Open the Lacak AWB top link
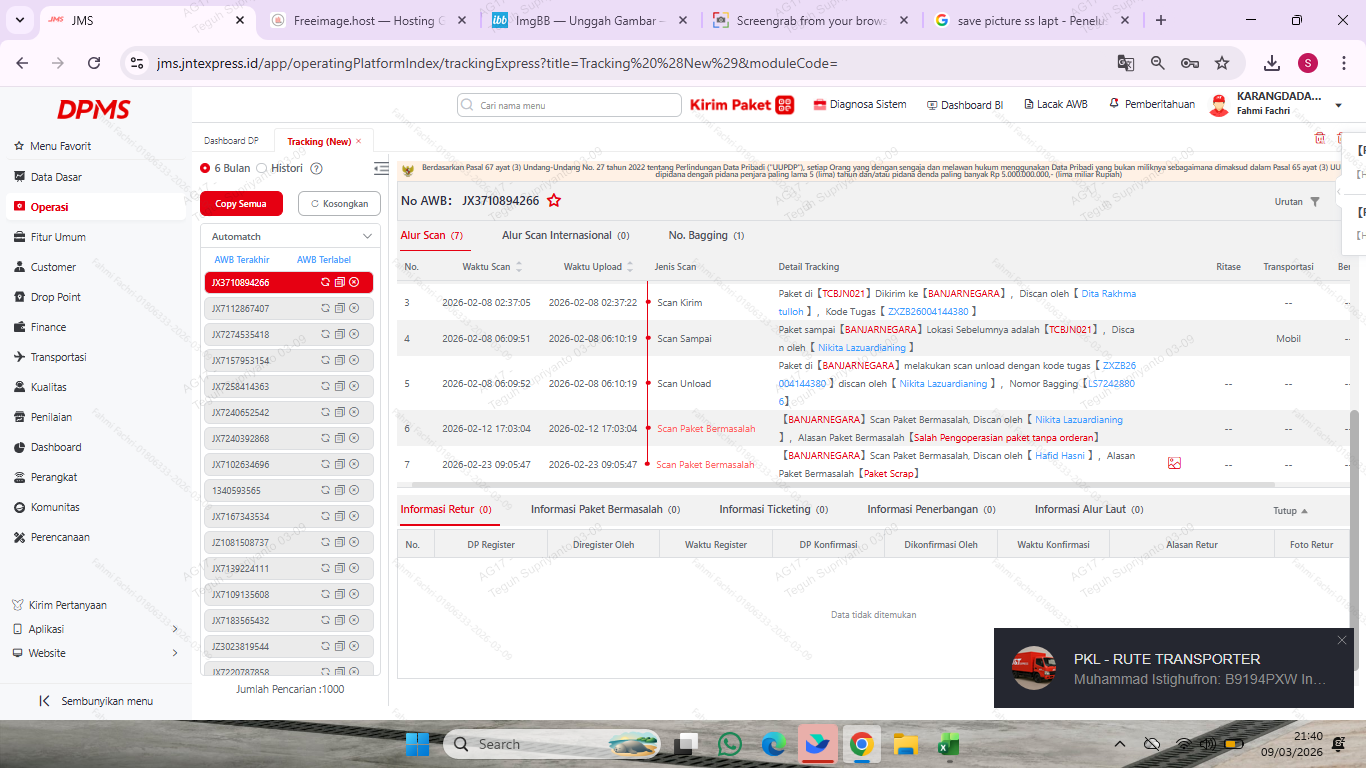The width and height of the screenshot is (1366, 768). pyautogui.click(x=1054, y=104)
